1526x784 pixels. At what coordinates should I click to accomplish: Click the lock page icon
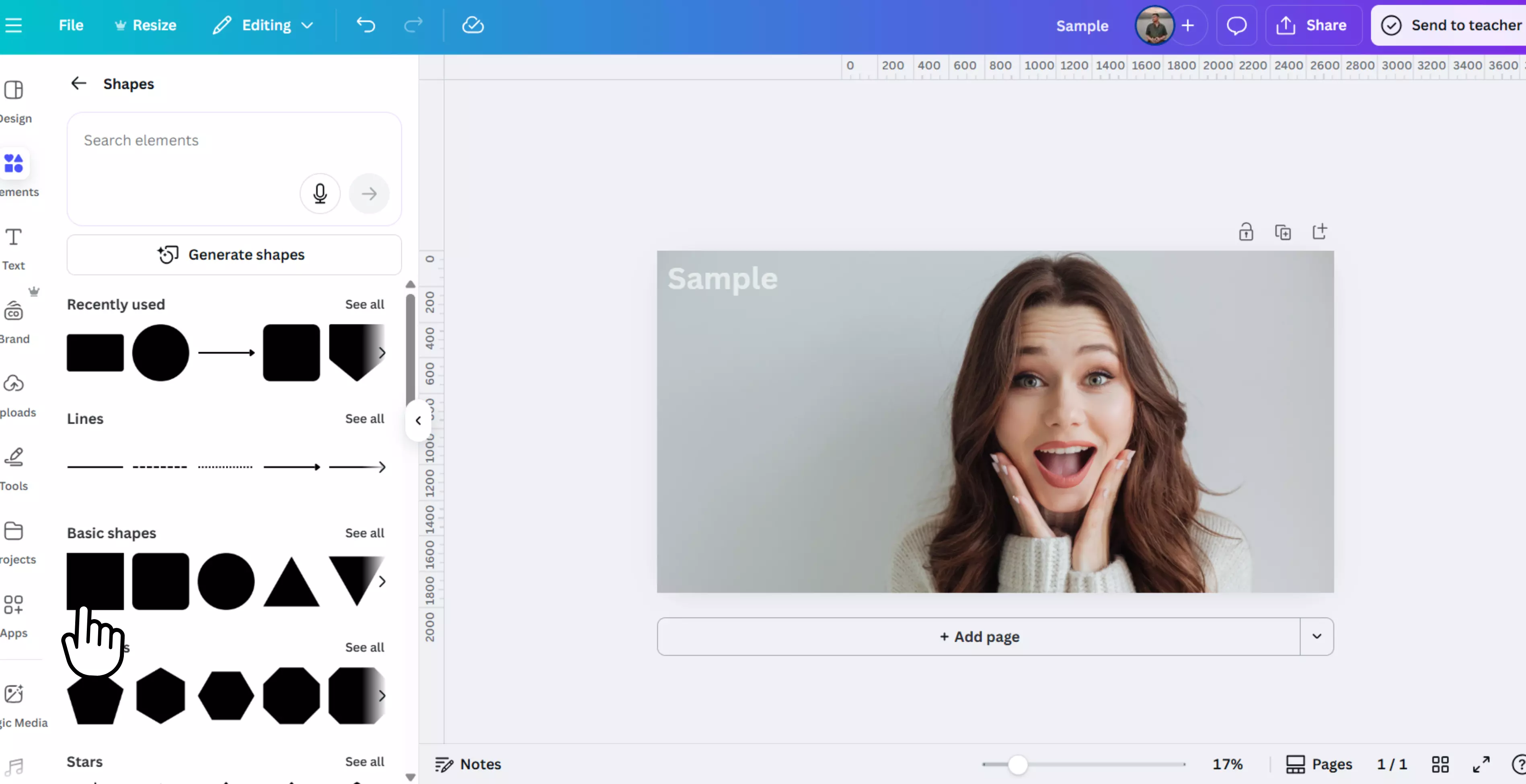click(x=1246, y=232)
